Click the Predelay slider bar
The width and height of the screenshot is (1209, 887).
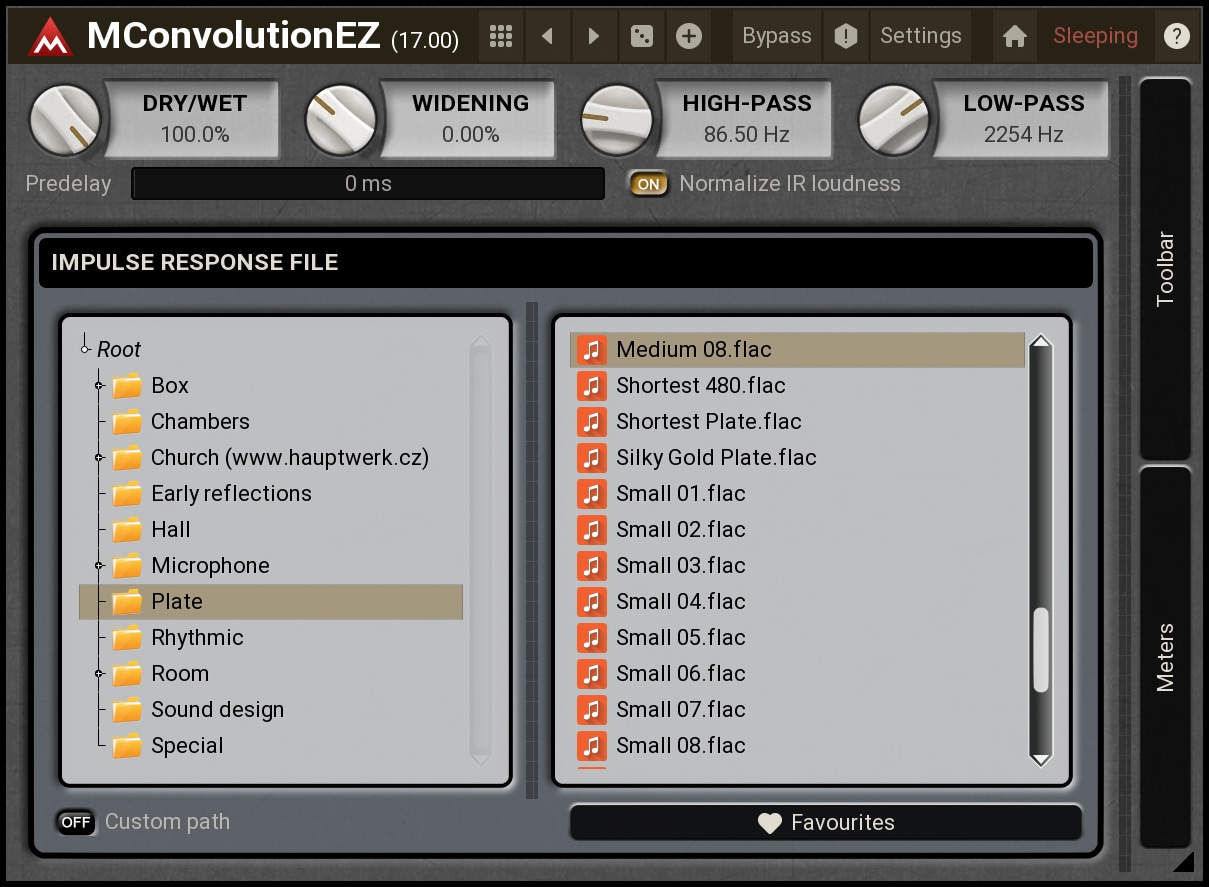click(368, 184)
